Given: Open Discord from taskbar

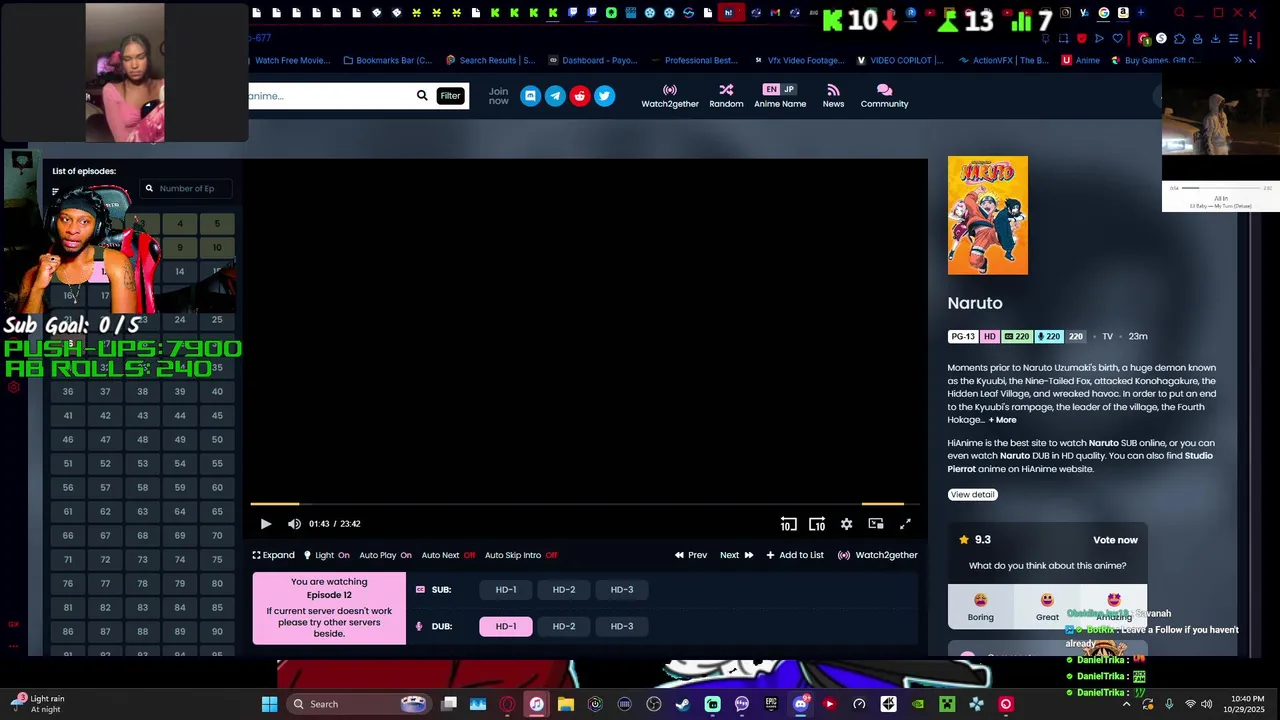Looking at the screenshot, I should coord(800,704).
